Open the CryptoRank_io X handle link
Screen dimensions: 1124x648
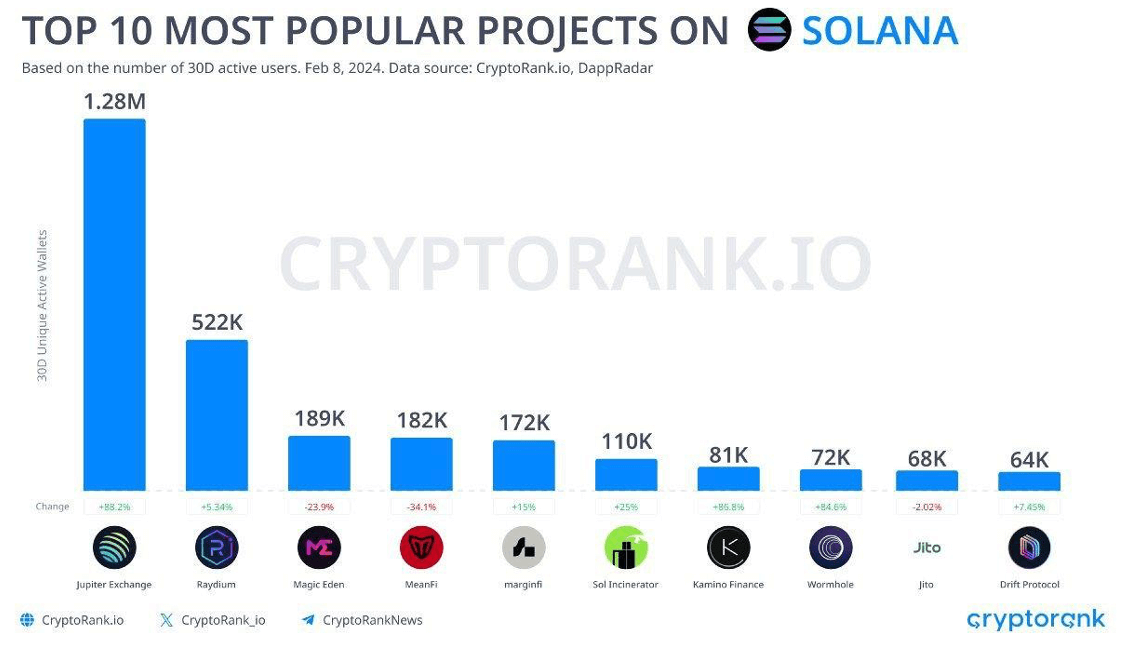(213, 620)
